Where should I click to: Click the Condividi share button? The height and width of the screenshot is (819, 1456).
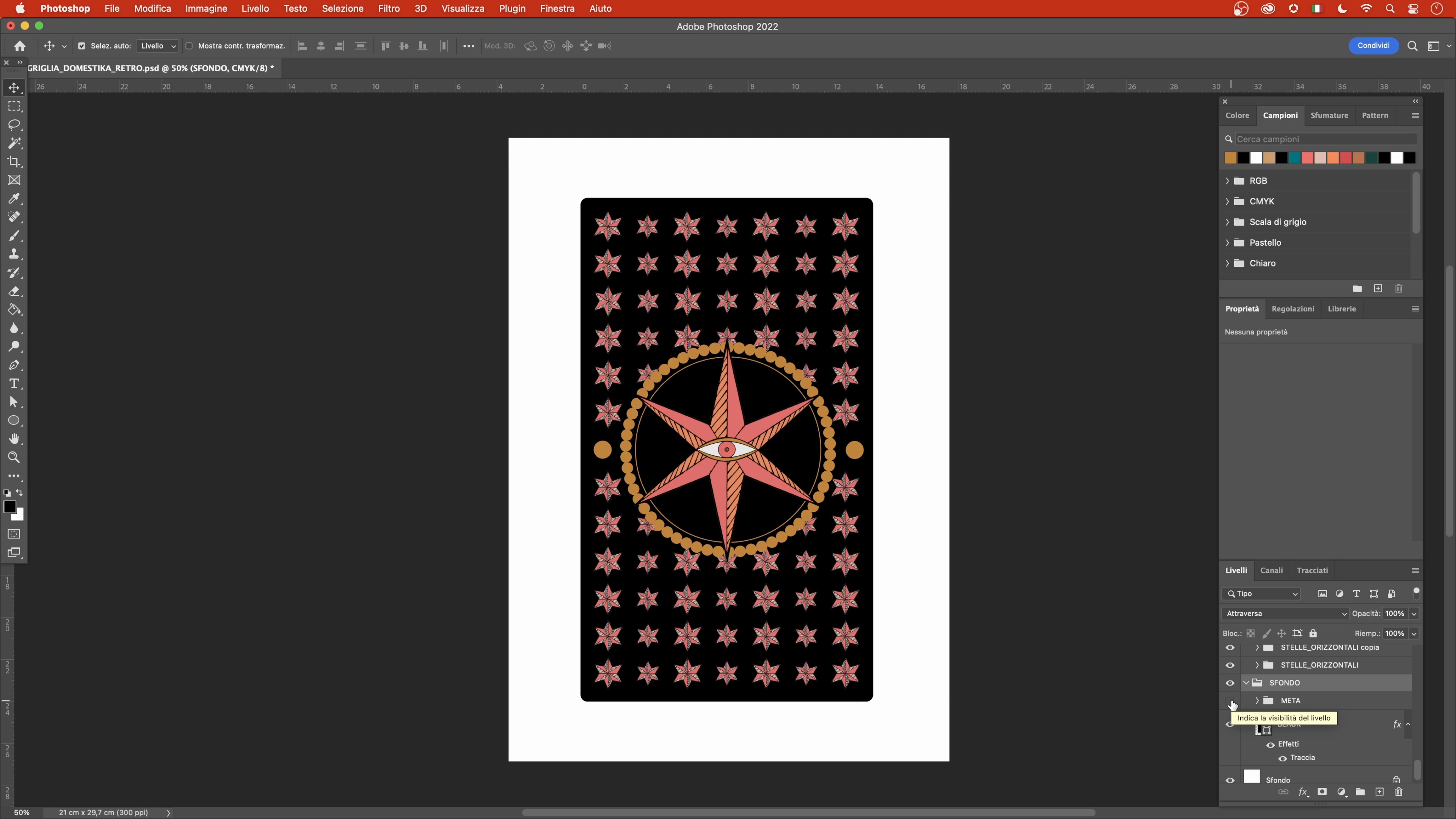point(1373,46)
